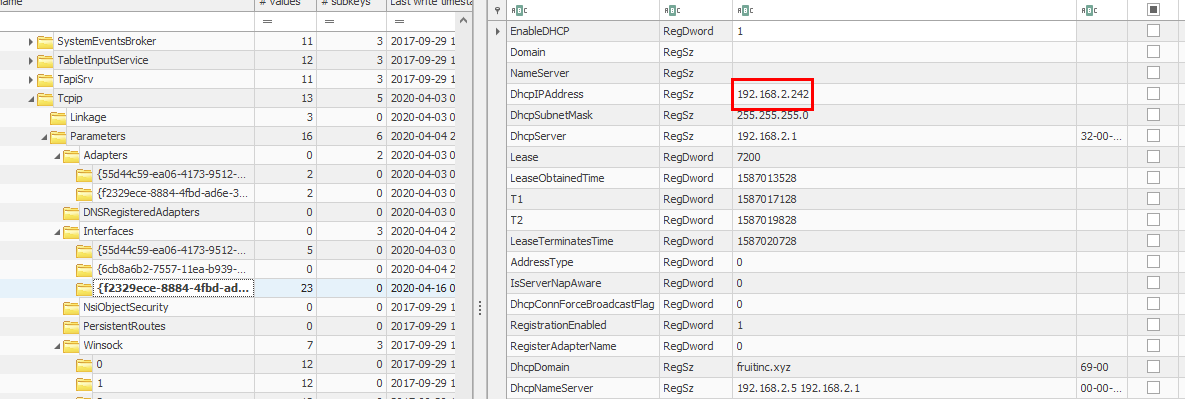
Task: Click the T1 value 1587017128
Action: (x=767, y=199)
